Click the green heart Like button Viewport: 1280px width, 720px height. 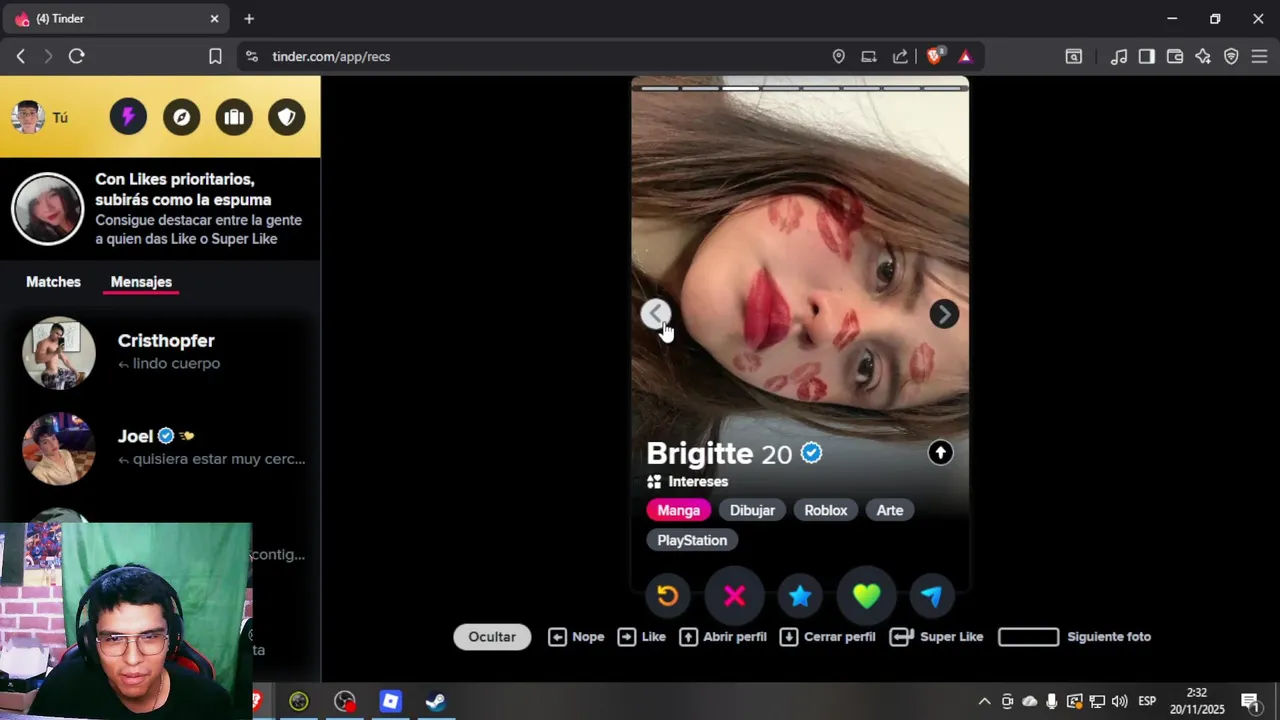tap(866, 596)
